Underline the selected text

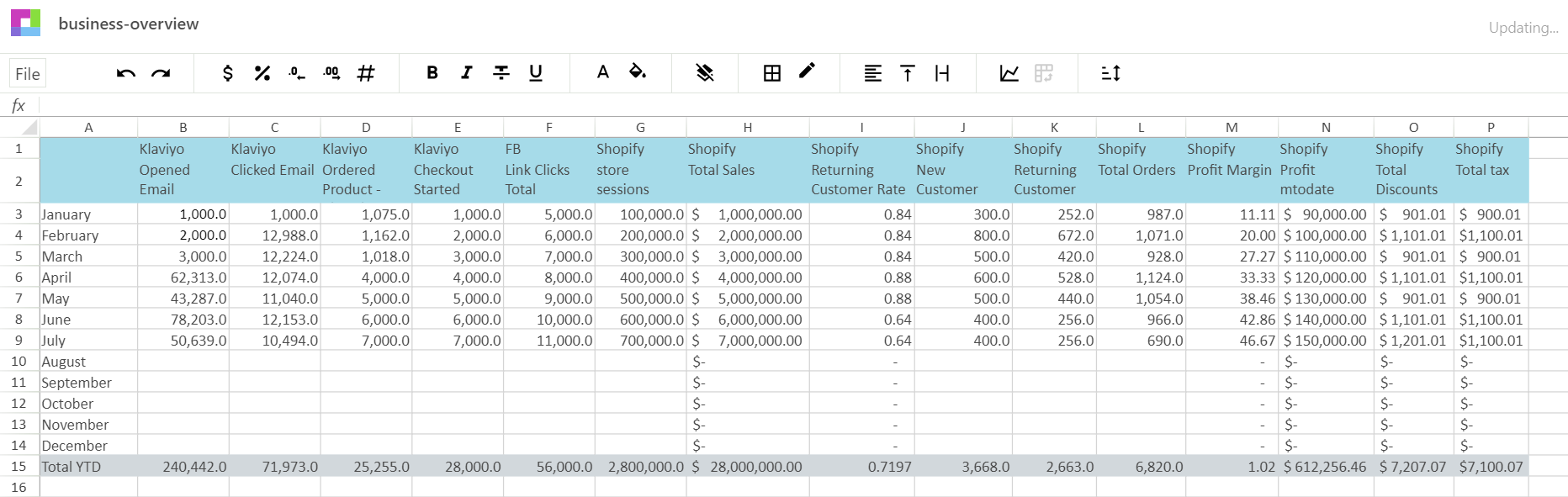[536, 73]
